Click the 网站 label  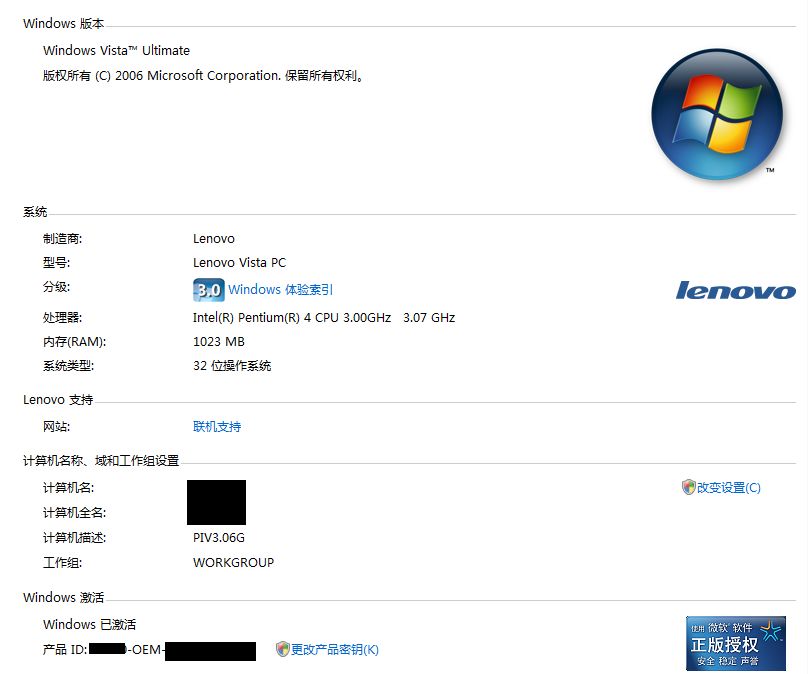tap(57, 427)
